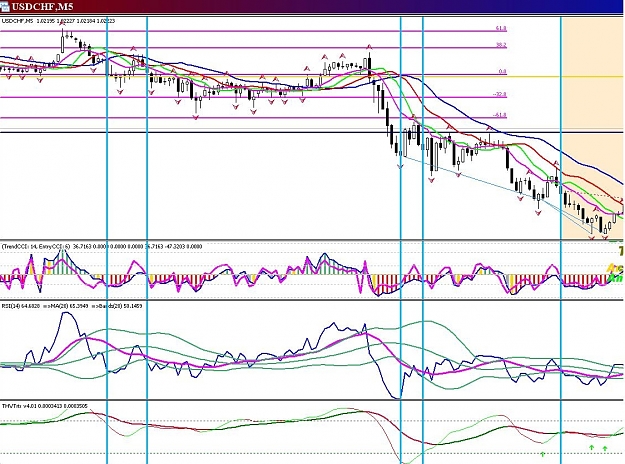Click the leftmost green up arrow in THVTrix panel
Viewport: 625px width, 464px height.
(x=542, y=454)
